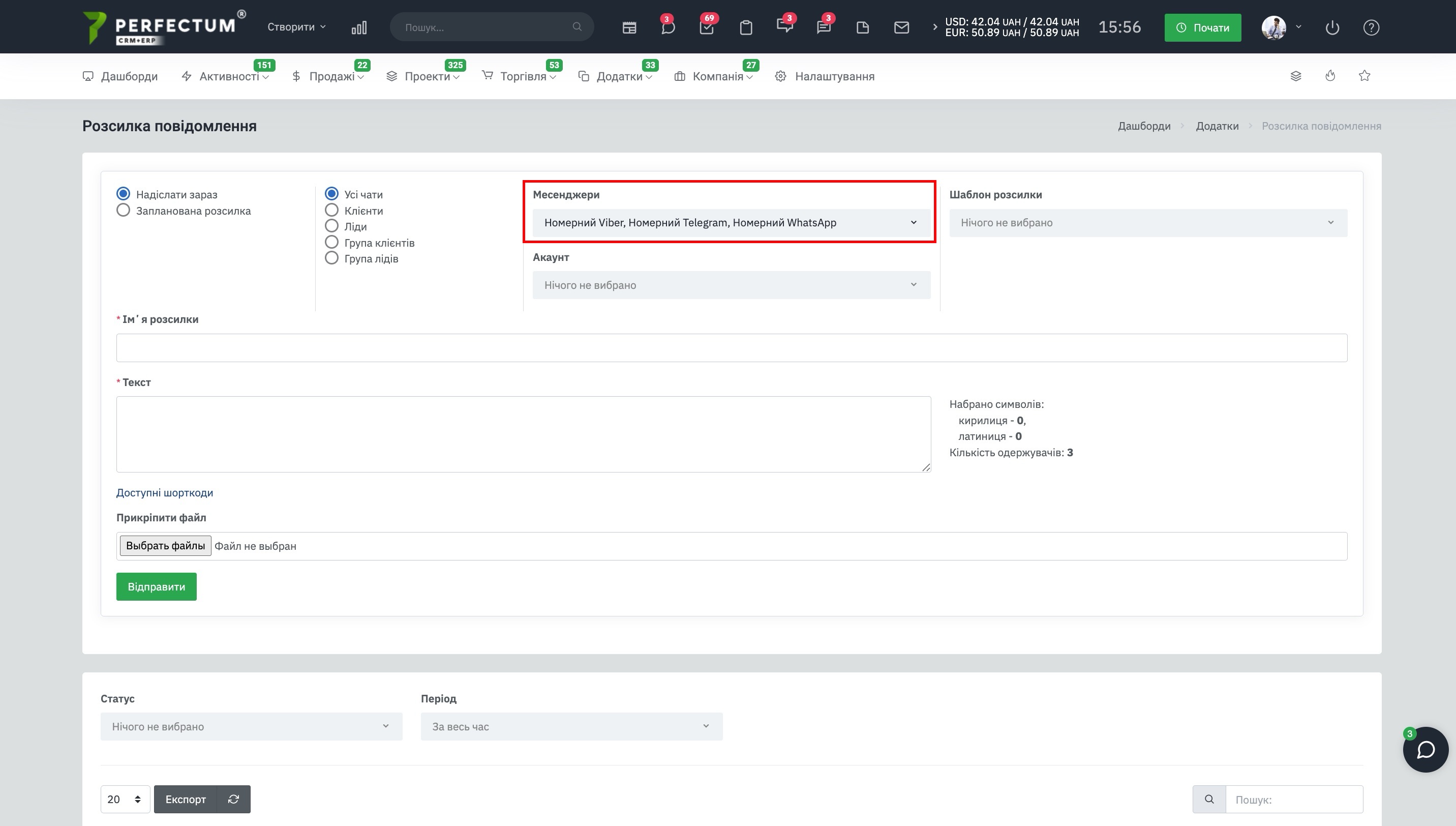Open the Період dropdown filter
This screenshot has height=826, width=1456.
coord(571,726)
